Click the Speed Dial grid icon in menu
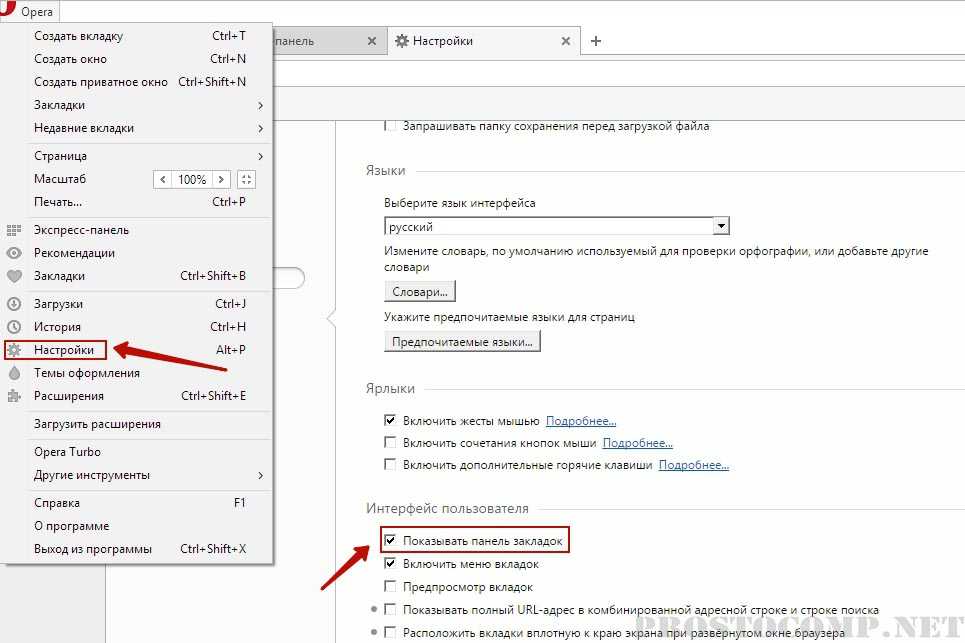 14,230
